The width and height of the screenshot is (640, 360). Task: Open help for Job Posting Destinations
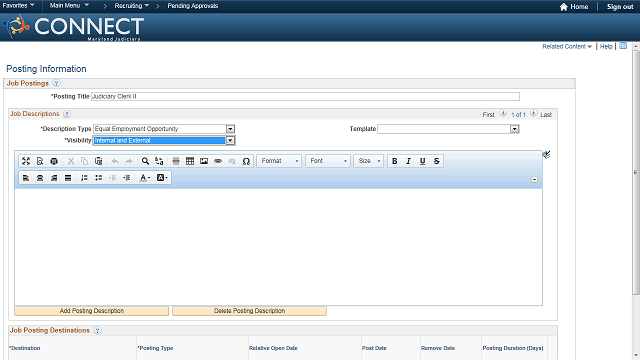pyautogui.click(x=97, y=331)
